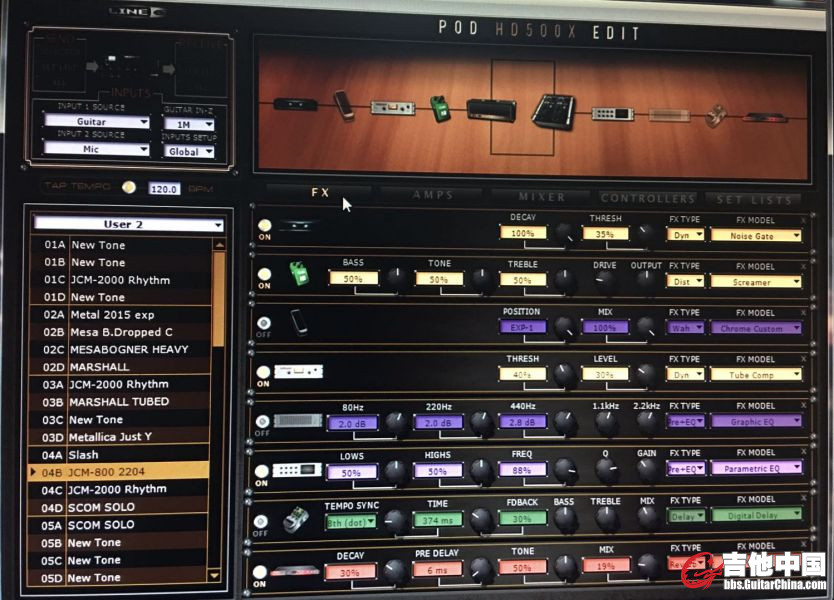Click the preset list scroll-up arrow
Image resolution: width=834 pixels, height=600 pixels.
219,244
